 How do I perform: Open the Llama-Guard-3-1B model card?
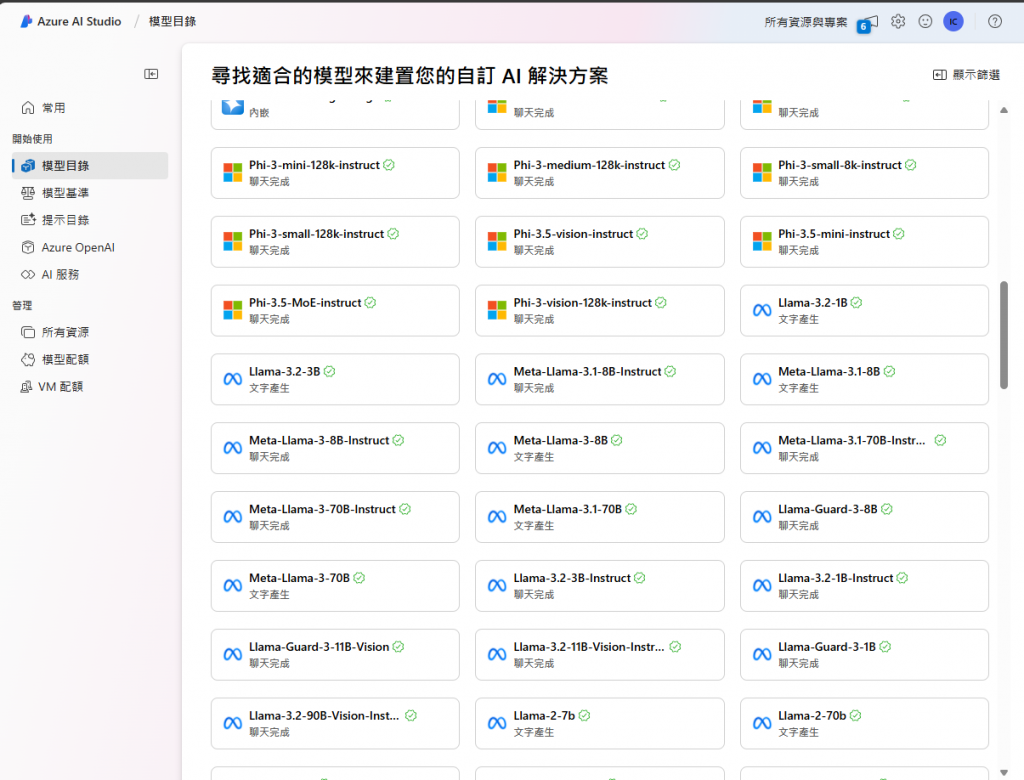tap(864, 655)
